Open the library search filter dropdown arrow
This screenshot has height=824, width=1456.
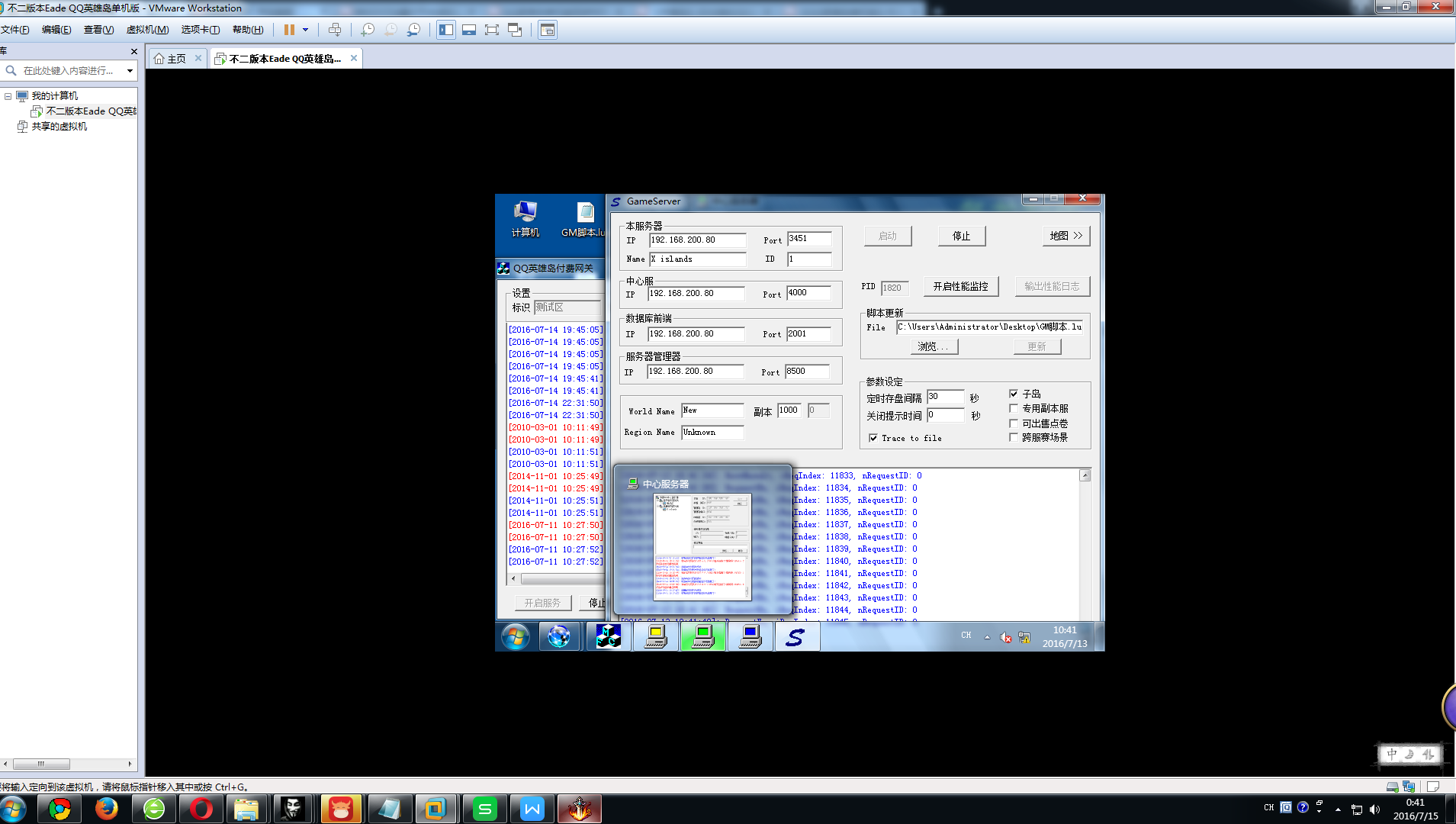[x=130, y=71]
